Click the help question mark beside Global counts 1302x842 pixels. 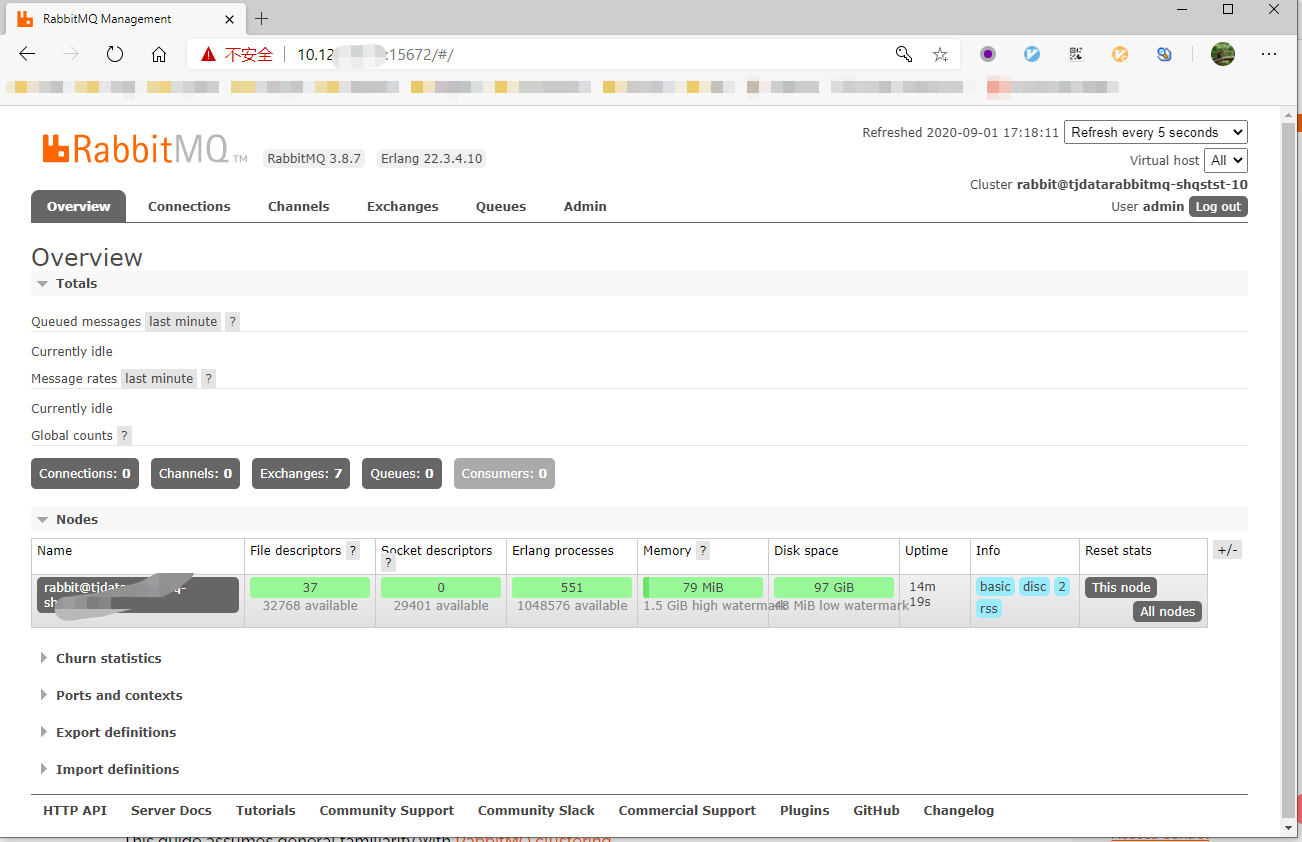[124, 435]
